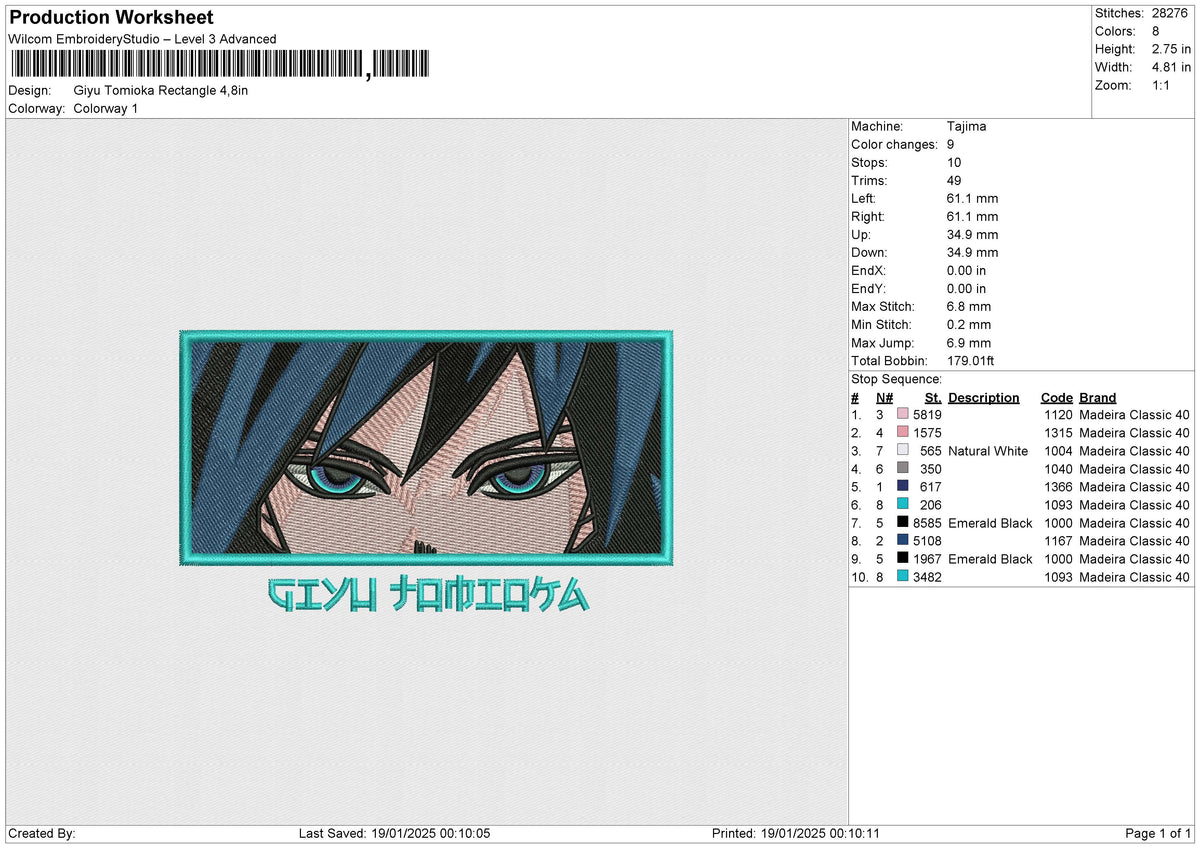The image size is (1200, 848).
Task: Click the Colors value 8
Action: [x=1157, y=31]
